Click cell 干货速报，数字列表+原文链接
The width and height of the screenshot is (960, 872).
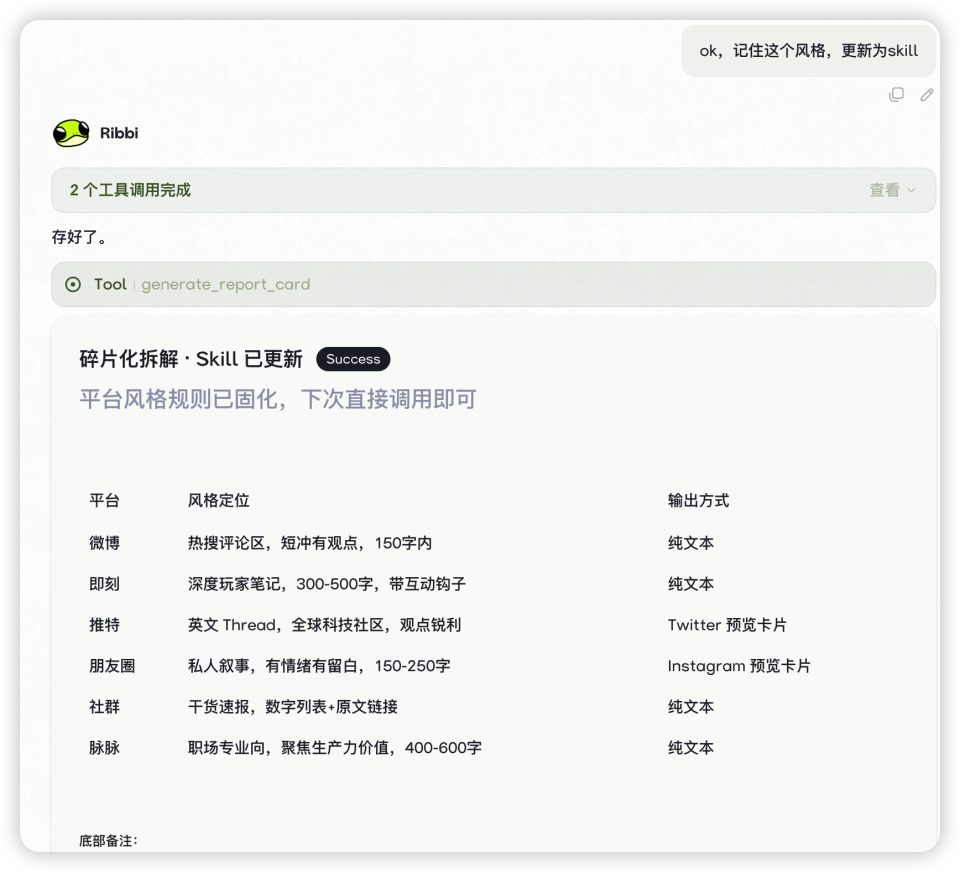(x=293, y=707)
